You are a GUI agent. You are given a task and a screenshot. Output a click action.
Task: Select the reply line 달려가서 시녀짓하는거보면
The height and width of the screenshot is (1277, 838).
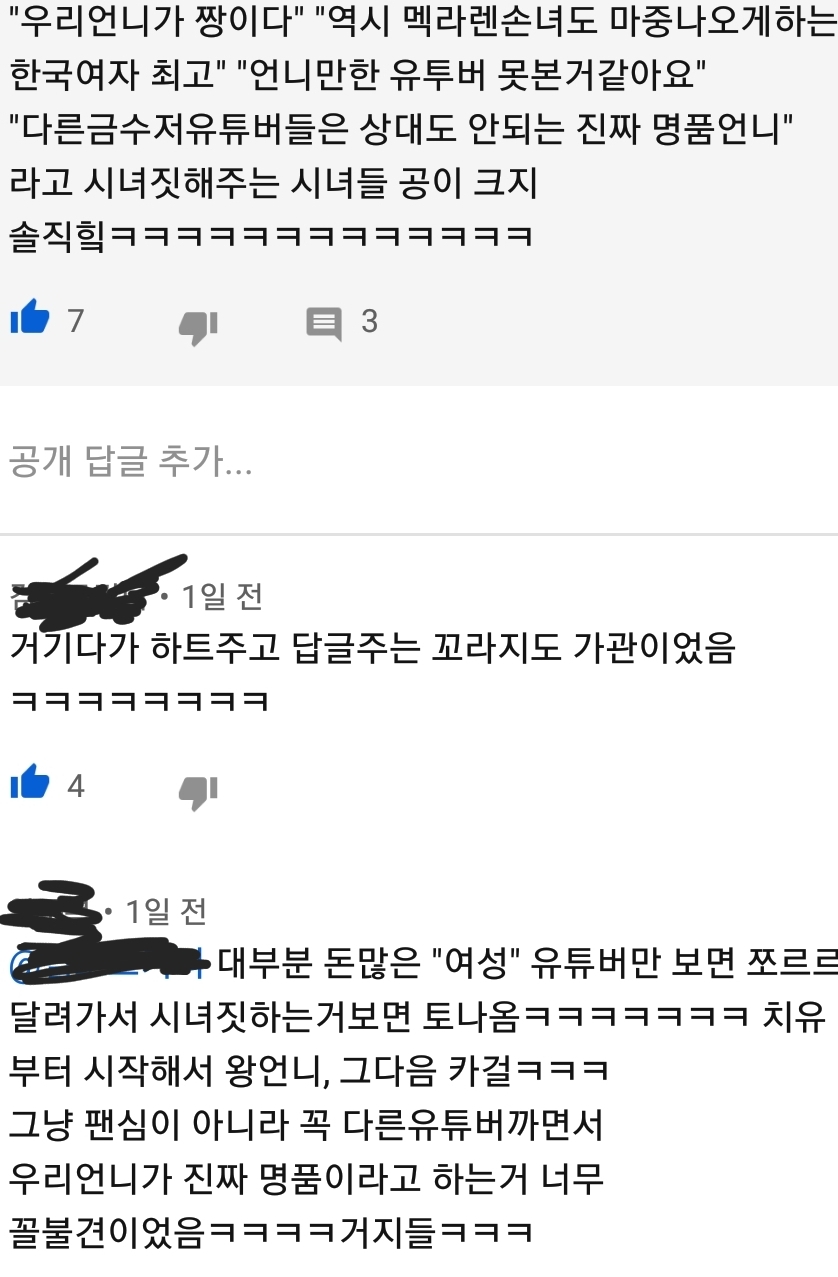(417, 1018)
